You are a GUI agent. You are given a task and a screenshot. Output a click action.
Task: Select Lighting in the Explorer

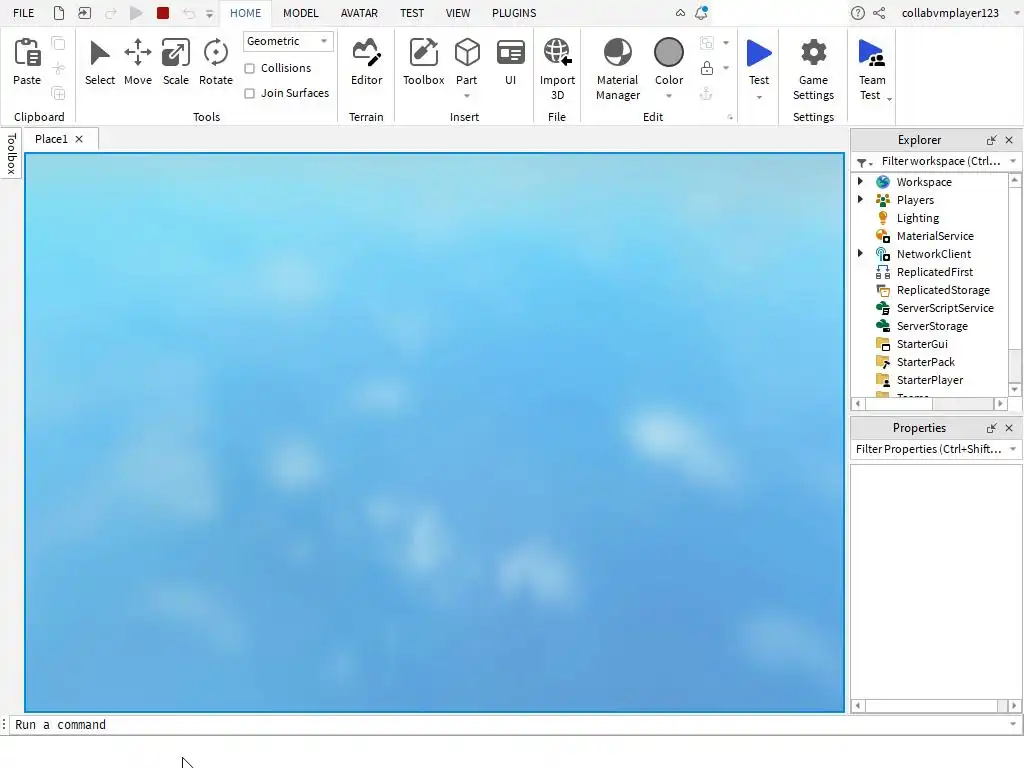(x=918, y=218)
